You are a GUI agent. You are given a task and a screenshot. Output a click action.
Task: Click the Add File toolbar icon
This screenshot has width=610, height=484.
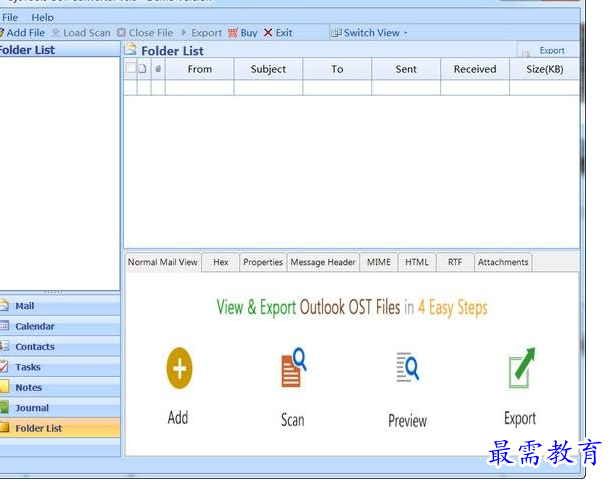point(2,33)
